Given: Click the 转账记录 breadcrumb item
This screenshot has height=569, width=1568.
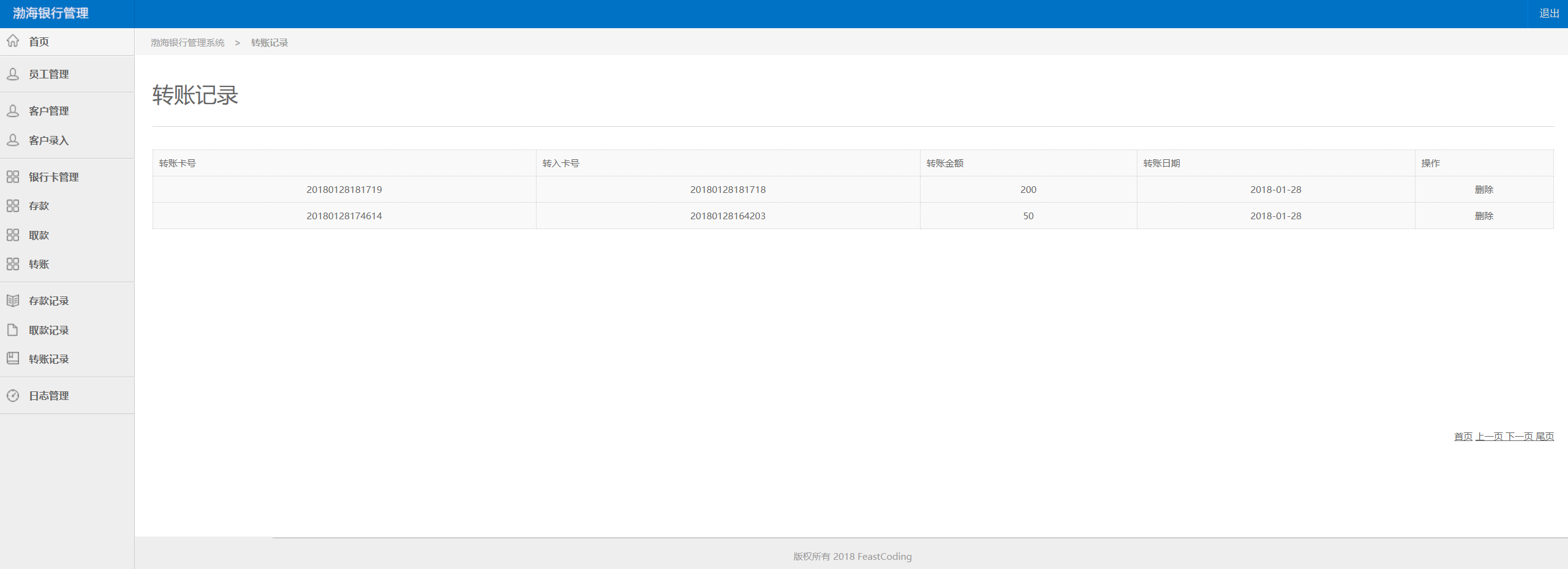Looking at the screenshot, I should (x=269, y=43).
